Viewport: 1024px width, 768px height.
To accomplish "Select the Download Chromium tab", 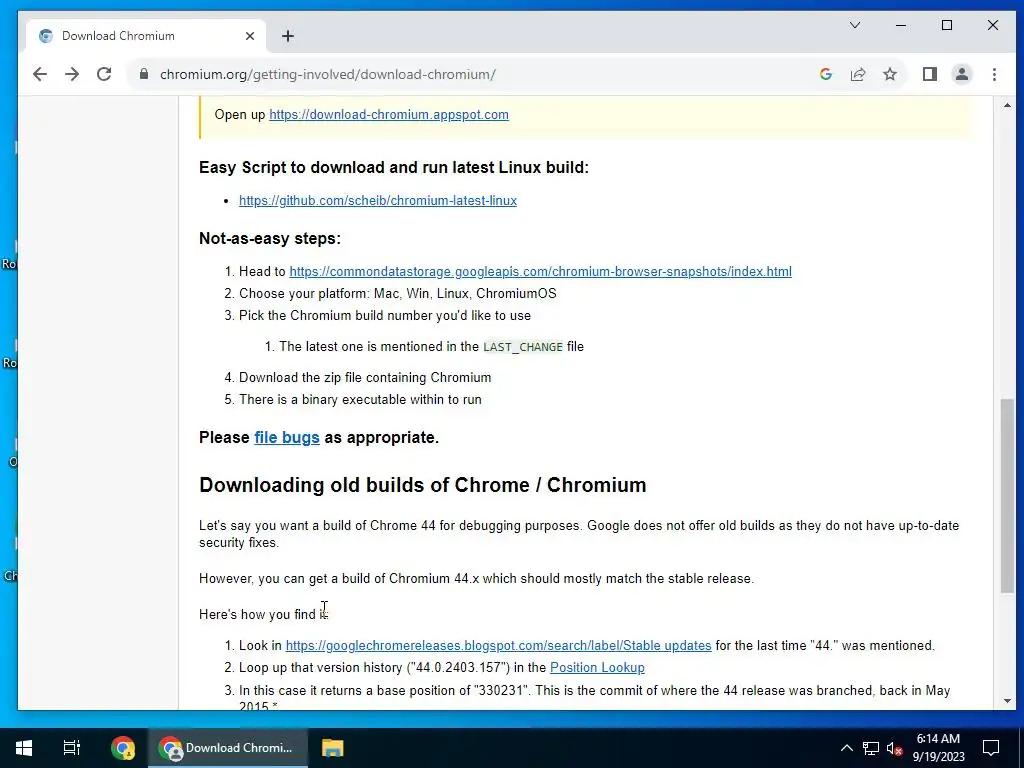I will (x=146, y=36).
